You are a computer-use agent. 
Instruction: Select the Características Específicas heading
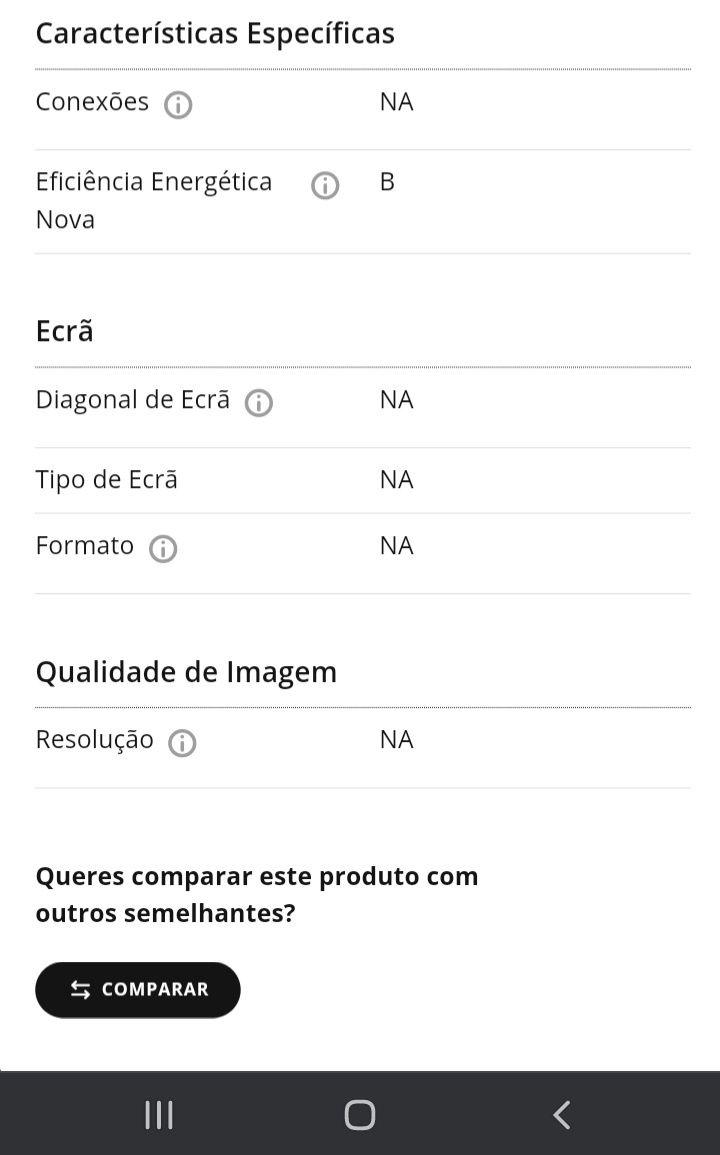coord(215,34)
